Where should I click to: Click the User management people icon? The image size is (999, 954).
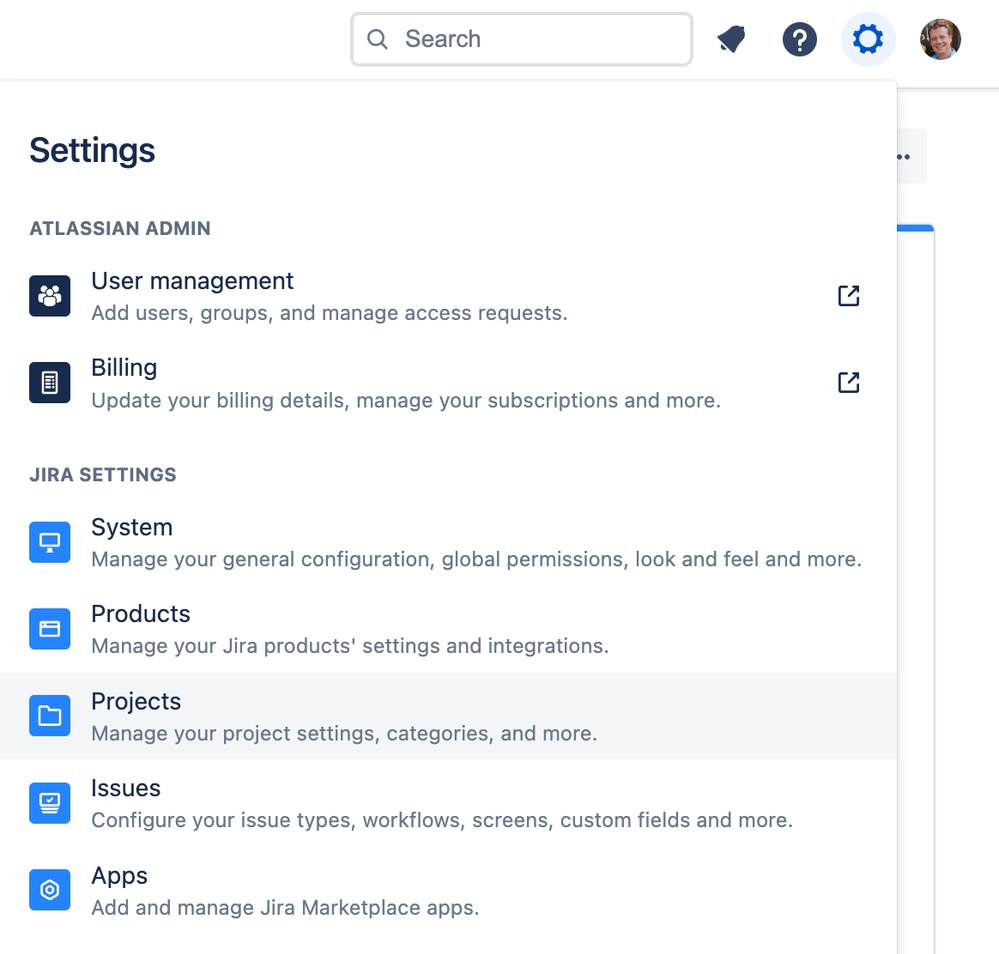(50, 296)
